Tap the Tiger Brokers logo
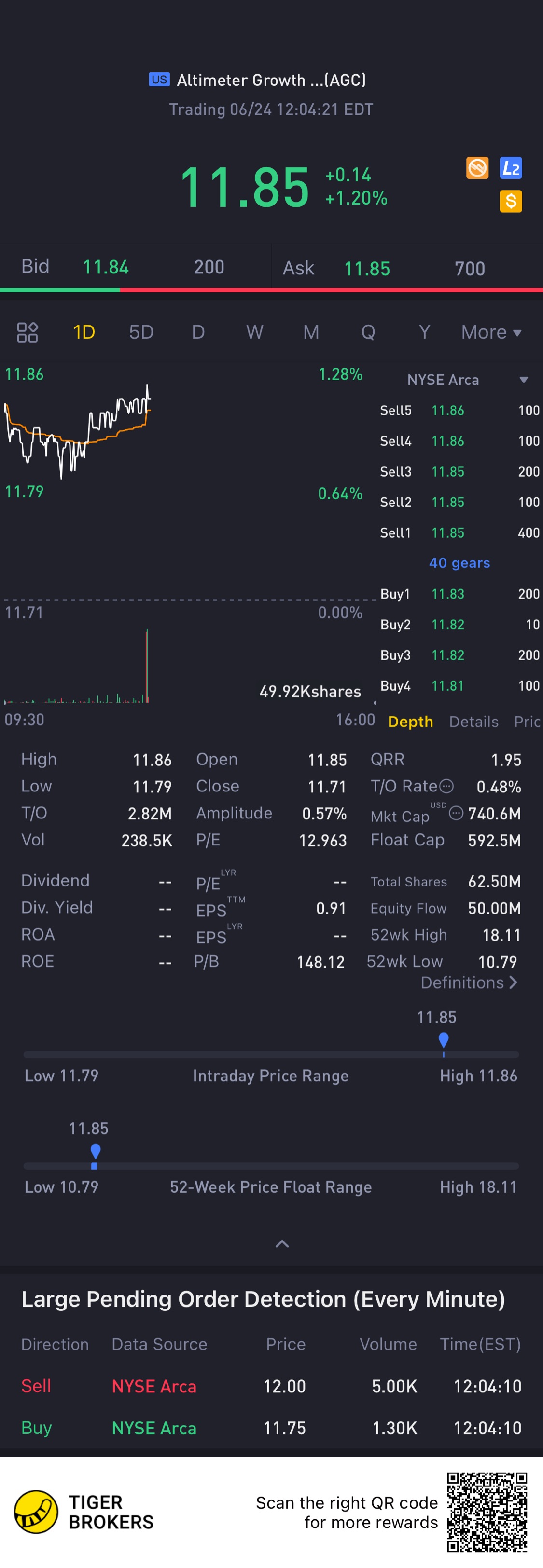The height and width of the screenshot is (1568, 543). point(37,1512)
